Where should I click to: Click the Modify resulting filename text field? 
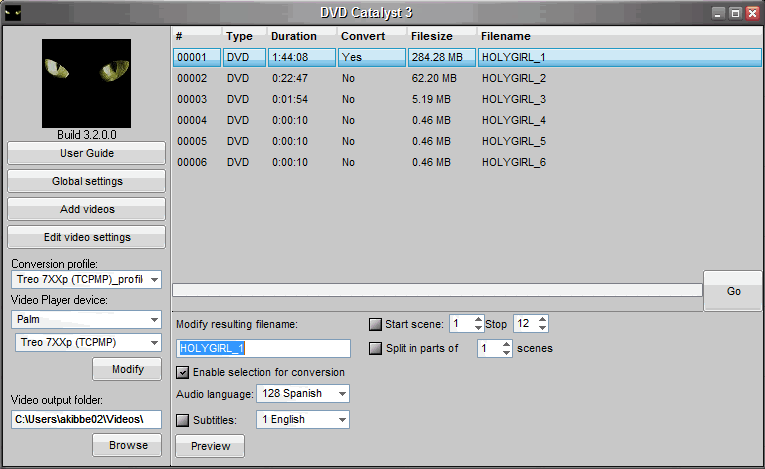click(263, 348)
